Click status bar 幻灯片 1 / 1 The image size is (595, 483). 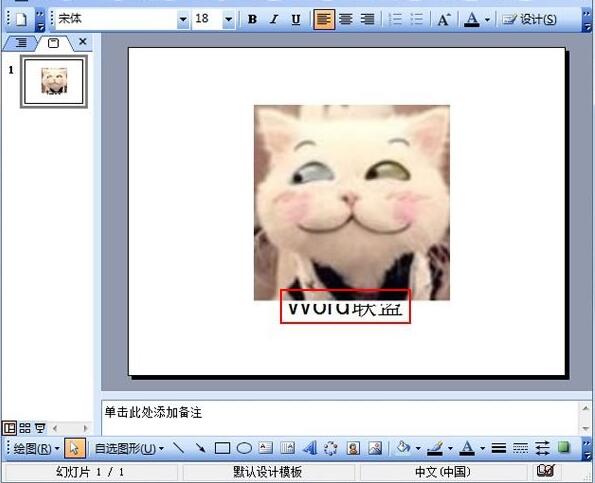tap(90, 472)
